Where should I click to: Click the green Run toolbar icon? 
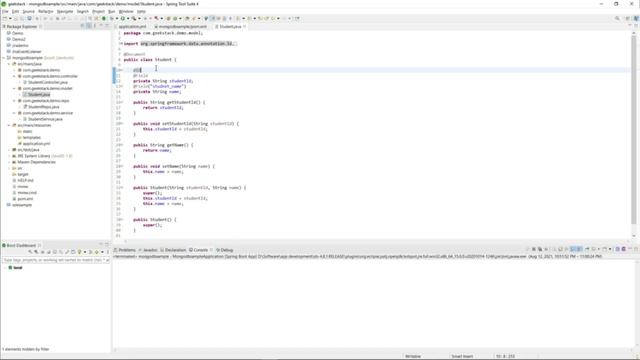pos(122,18)
